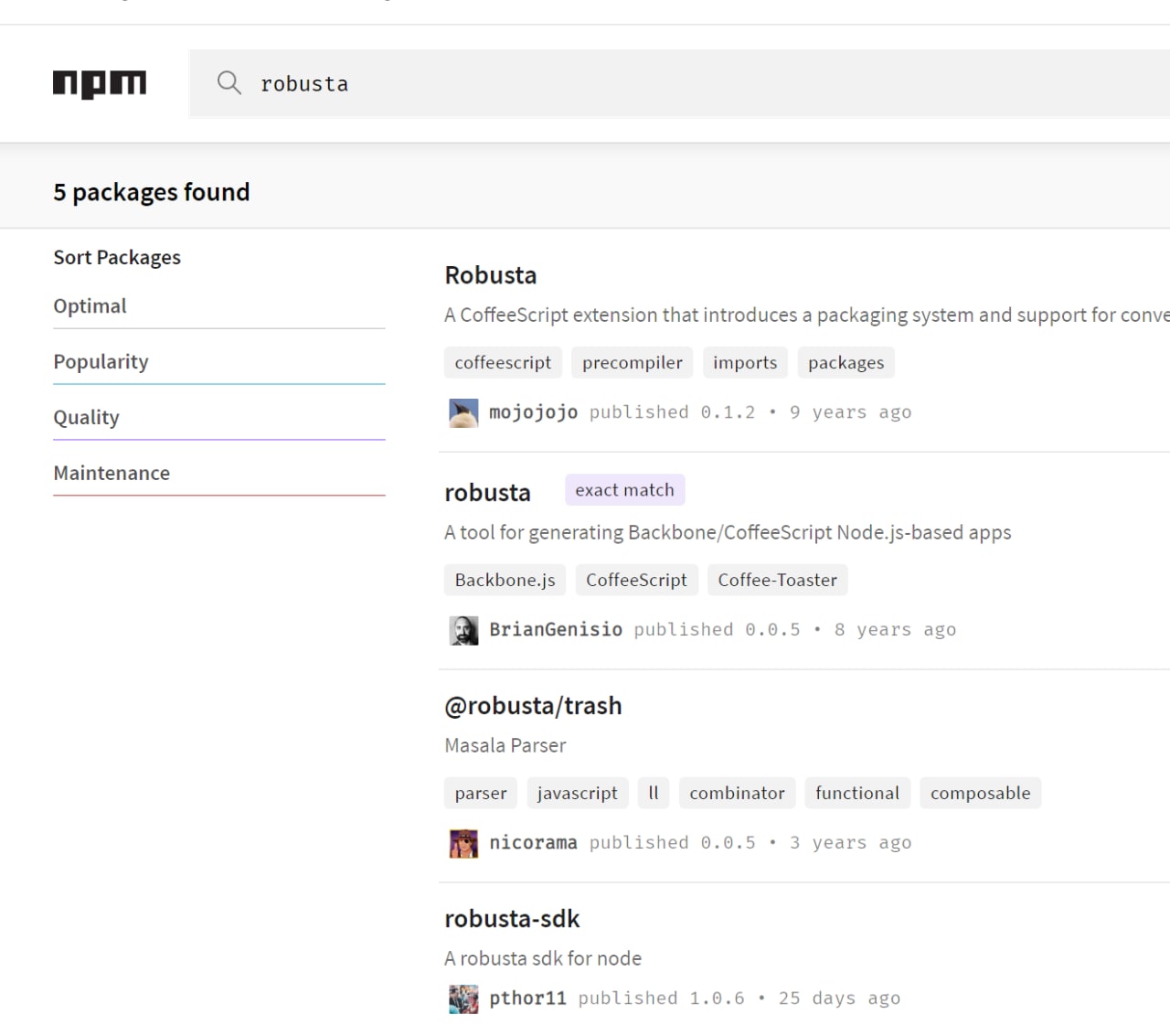Open the Robusta package by mojojojo
1170x1036 pixels.
click(491, 275)
